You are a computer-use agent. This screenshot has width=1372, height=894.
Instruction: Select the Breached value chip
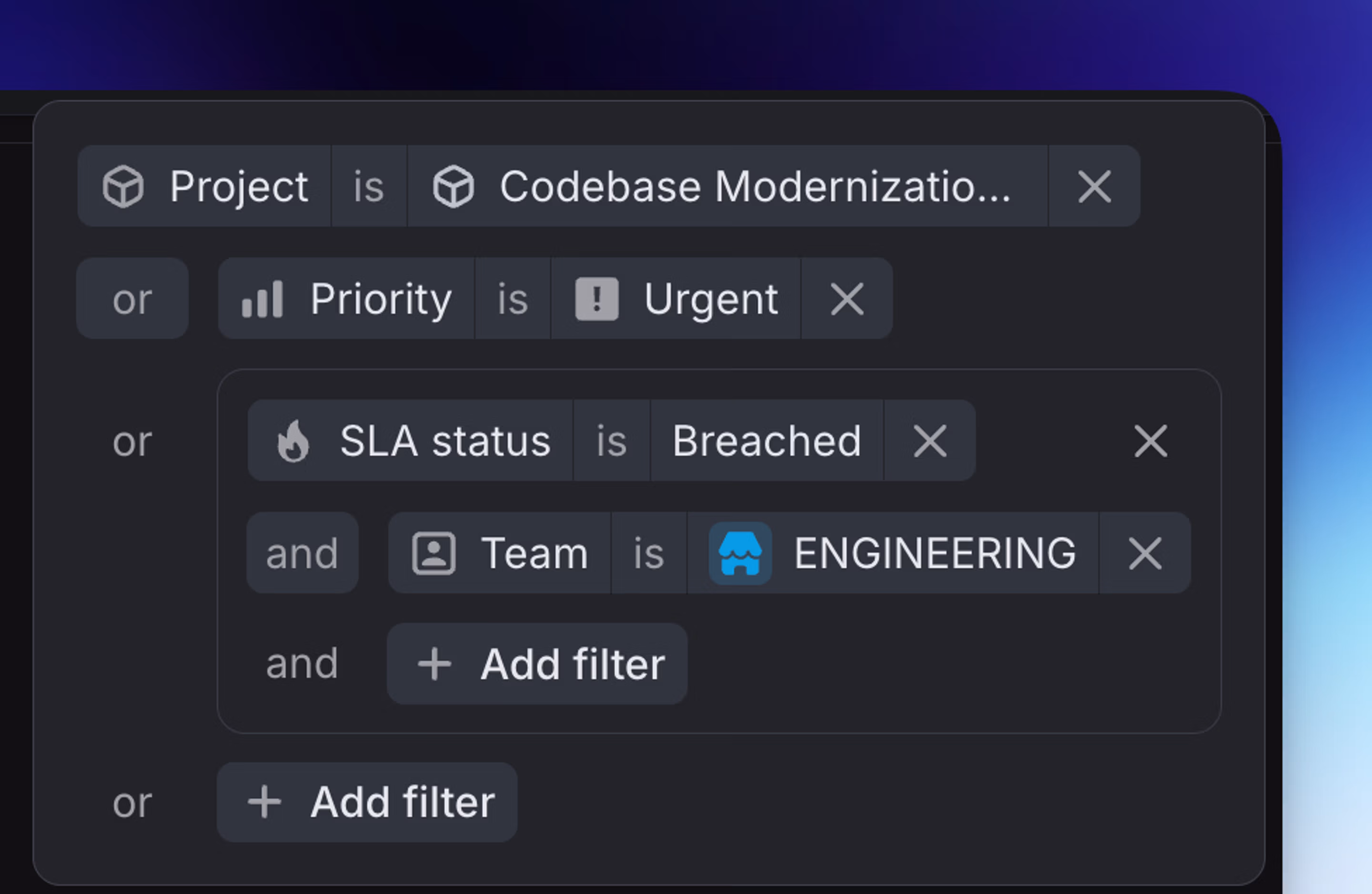[x=766, y=441]
